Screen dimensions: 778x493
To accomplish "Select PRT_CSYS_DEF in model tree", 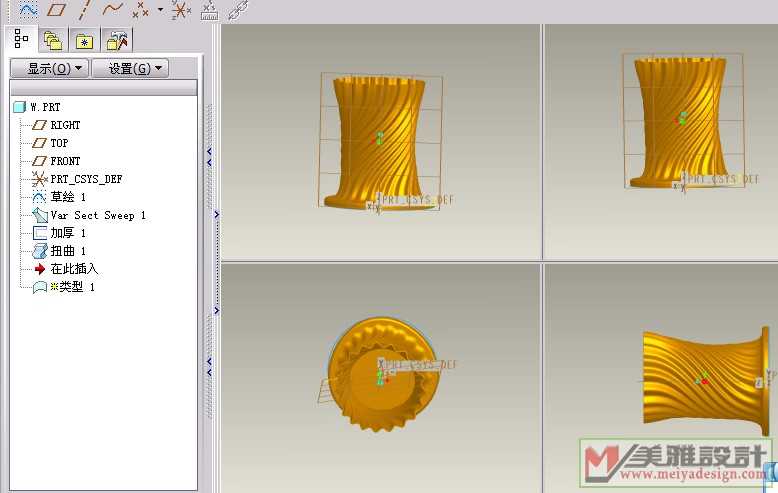I will [86, 179].
